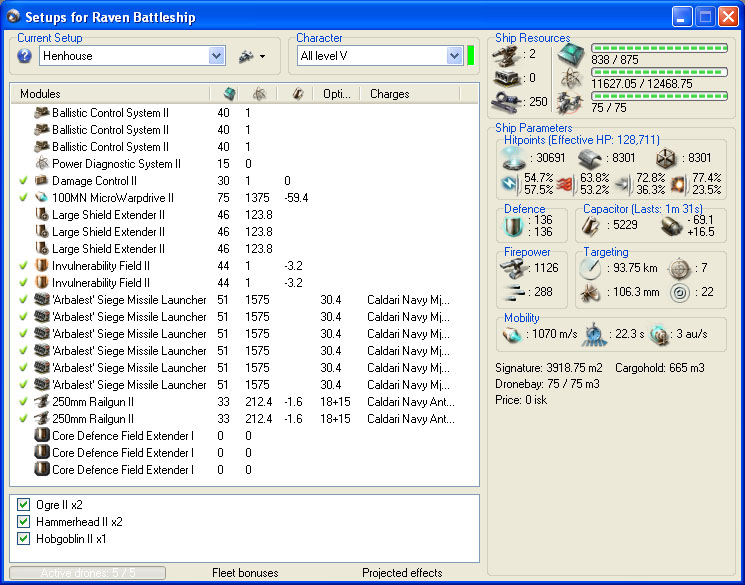This screenshot has height=585, width=745.
Task: Click the shield hitpoints icon
Action: (513, 157)
